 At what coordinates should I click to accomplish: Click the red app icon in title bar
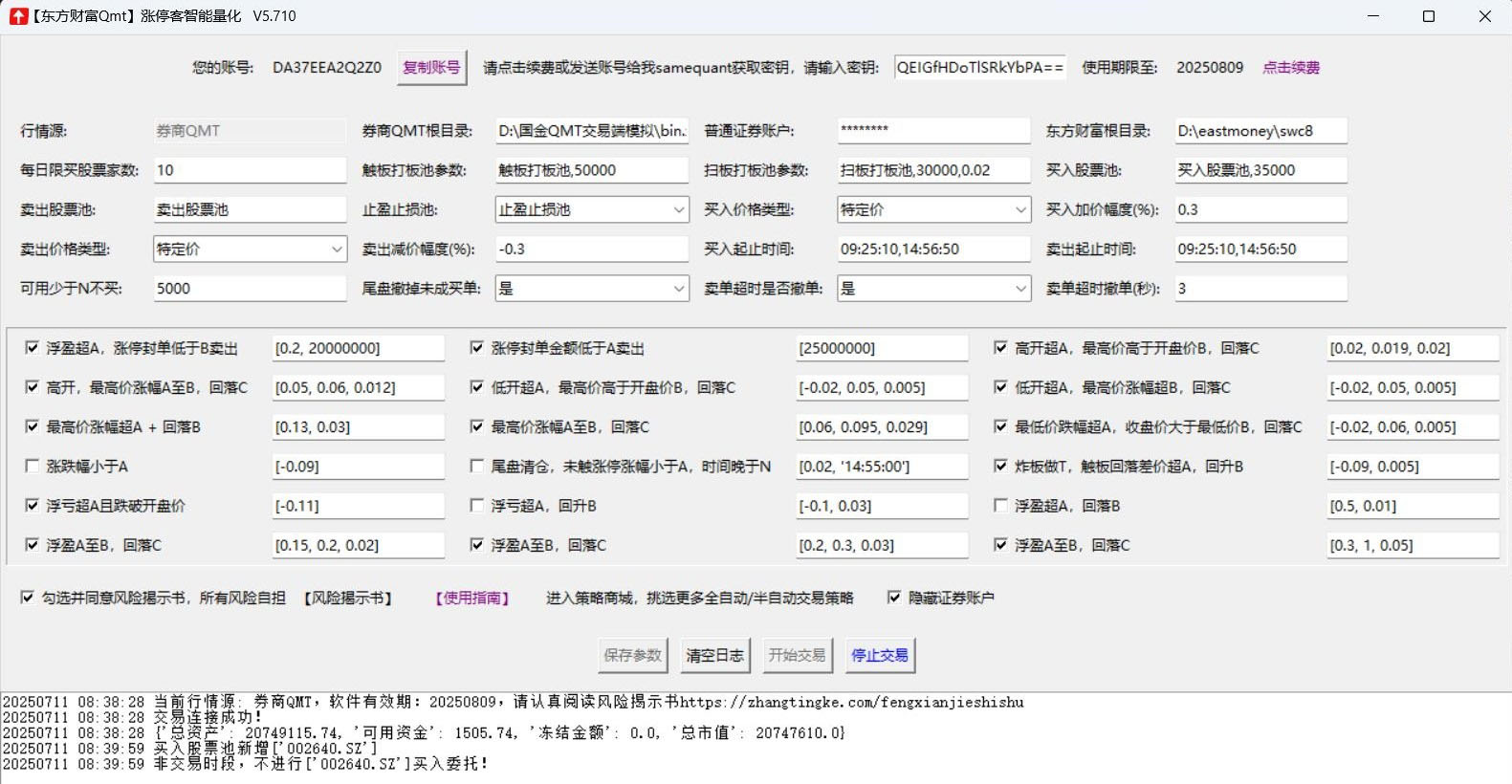tap(18, 16)
